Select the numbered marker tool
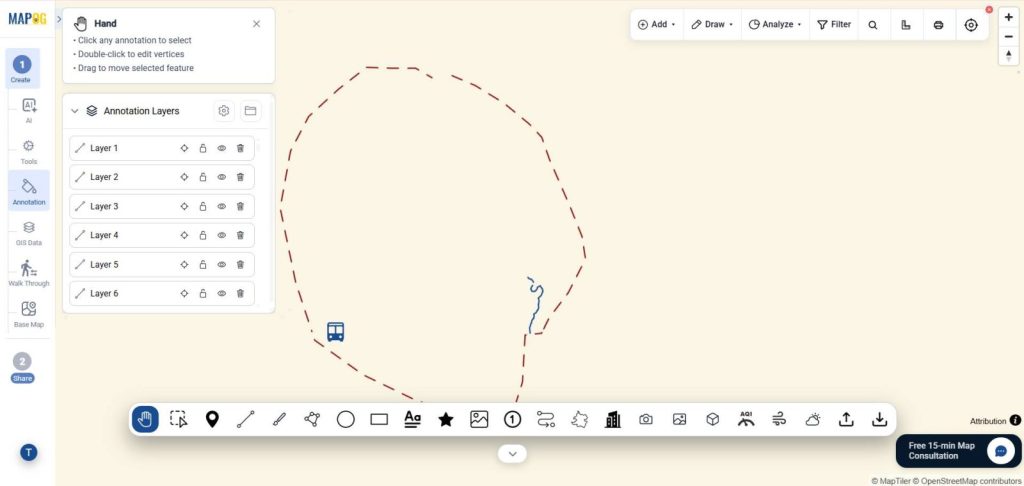The image size is (1024, 486). click(x=513, y=419)
